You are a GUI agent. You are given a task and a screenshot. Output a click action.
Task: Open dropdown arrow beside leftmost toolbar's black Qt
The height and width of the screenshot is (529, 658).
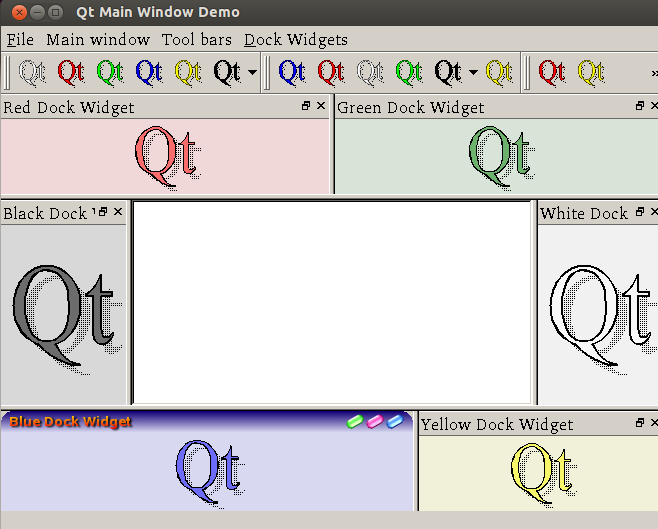pos(252,73)
